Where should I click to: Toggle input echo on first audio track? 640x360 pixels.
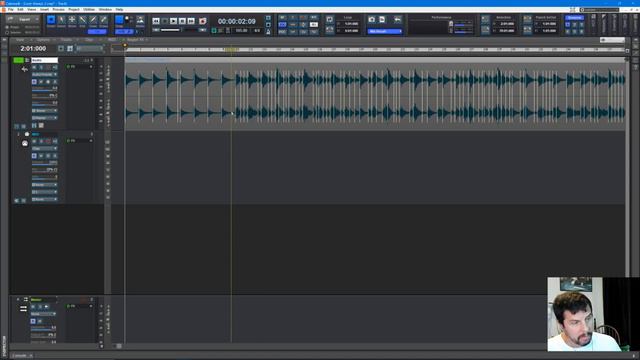[x=55, y=67]
